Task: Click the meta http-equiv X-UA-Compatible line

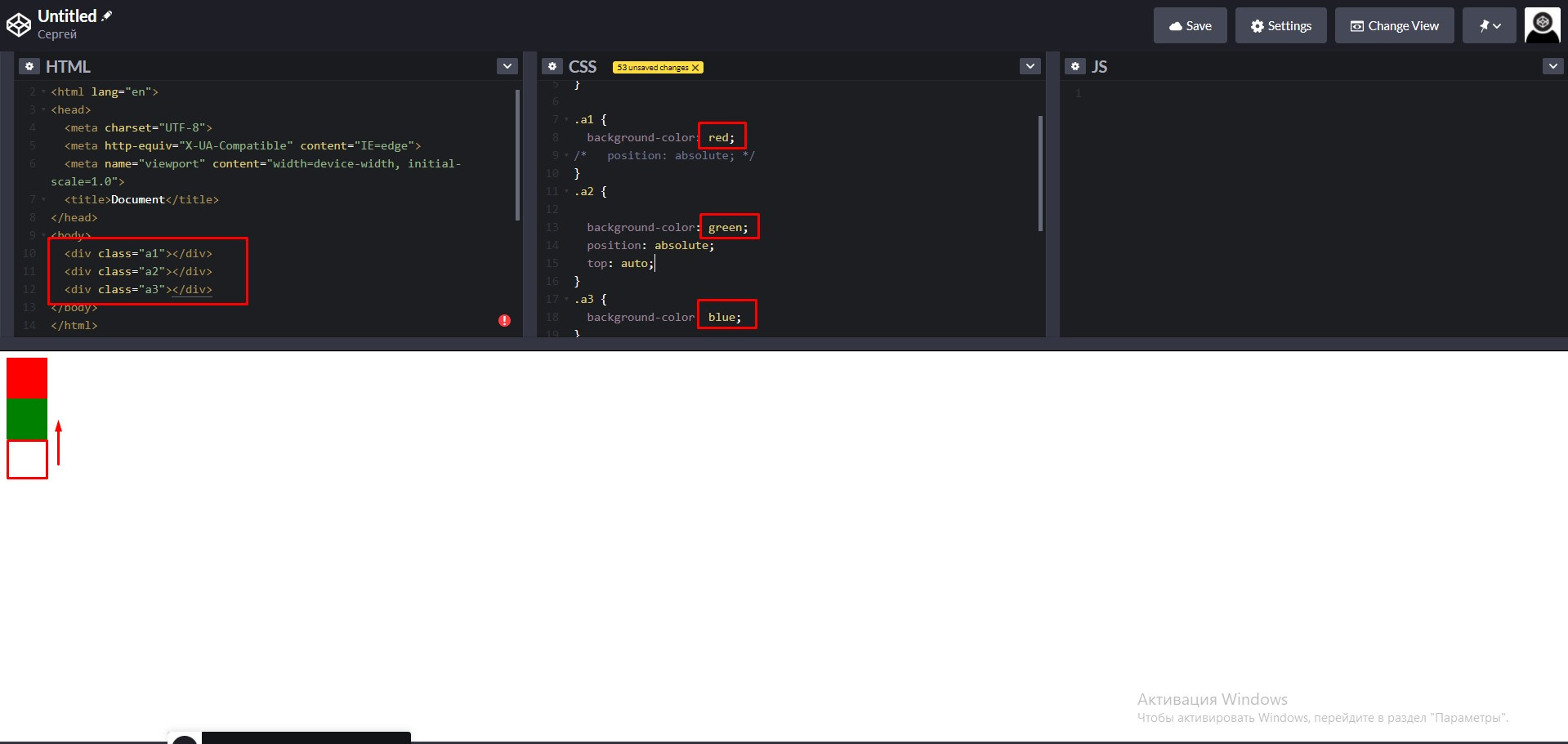Action: click(x=243, y=146)
